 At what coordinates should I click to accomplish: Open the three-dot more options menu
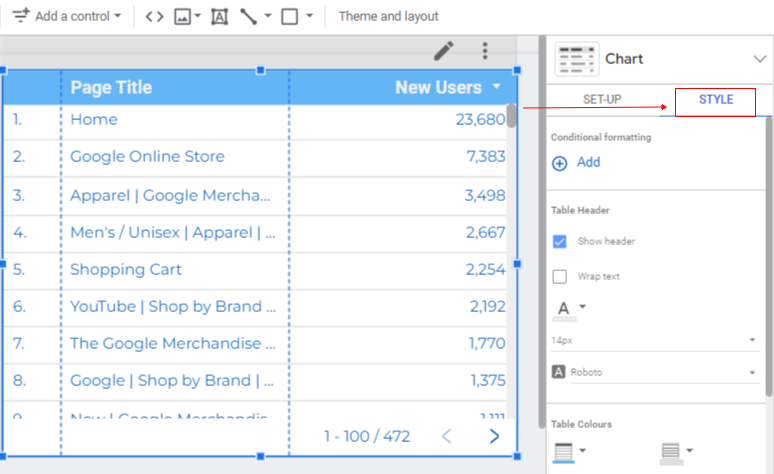pyautogui.click(x=485, y=51)
